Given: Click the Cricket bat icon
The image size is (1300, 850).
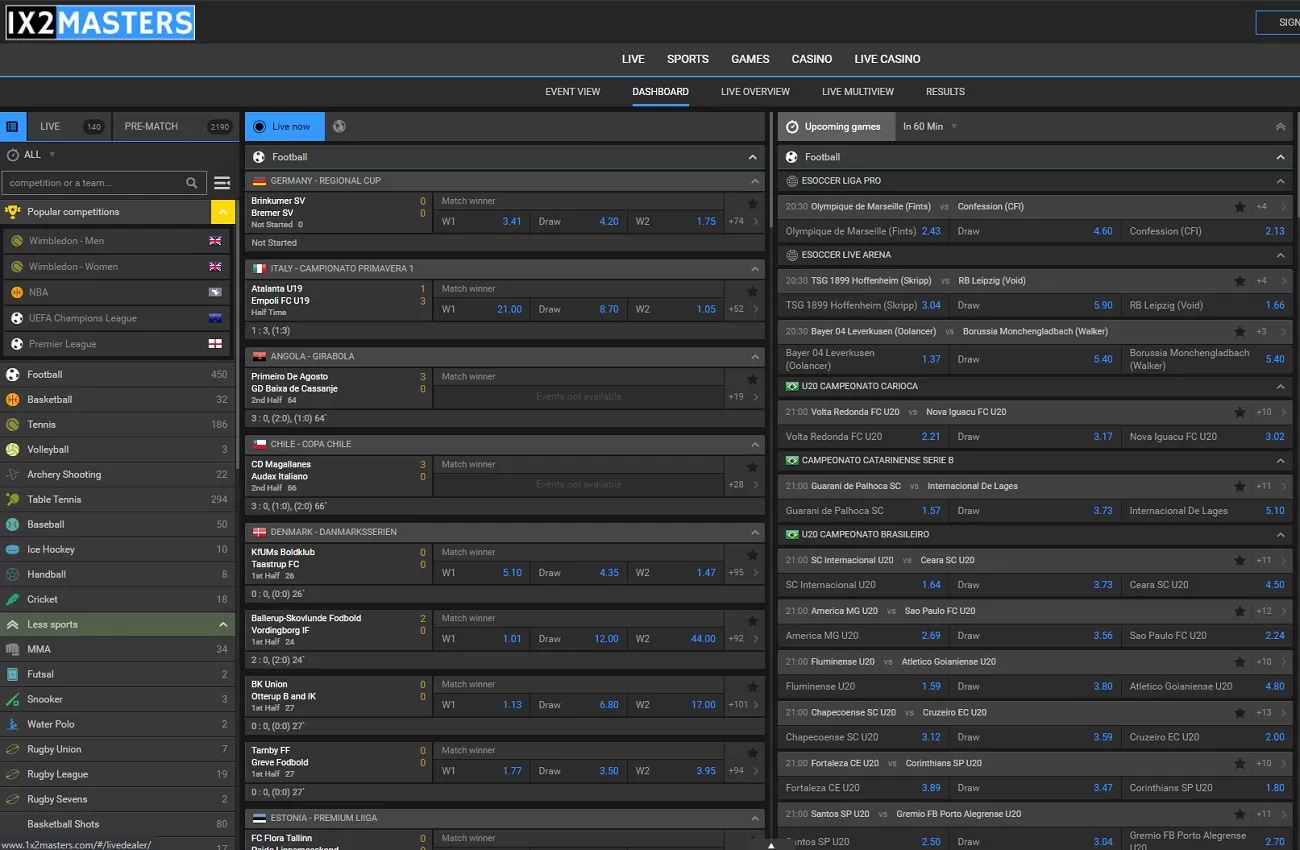Looking at the screenshot, I should tap(13, 600).
